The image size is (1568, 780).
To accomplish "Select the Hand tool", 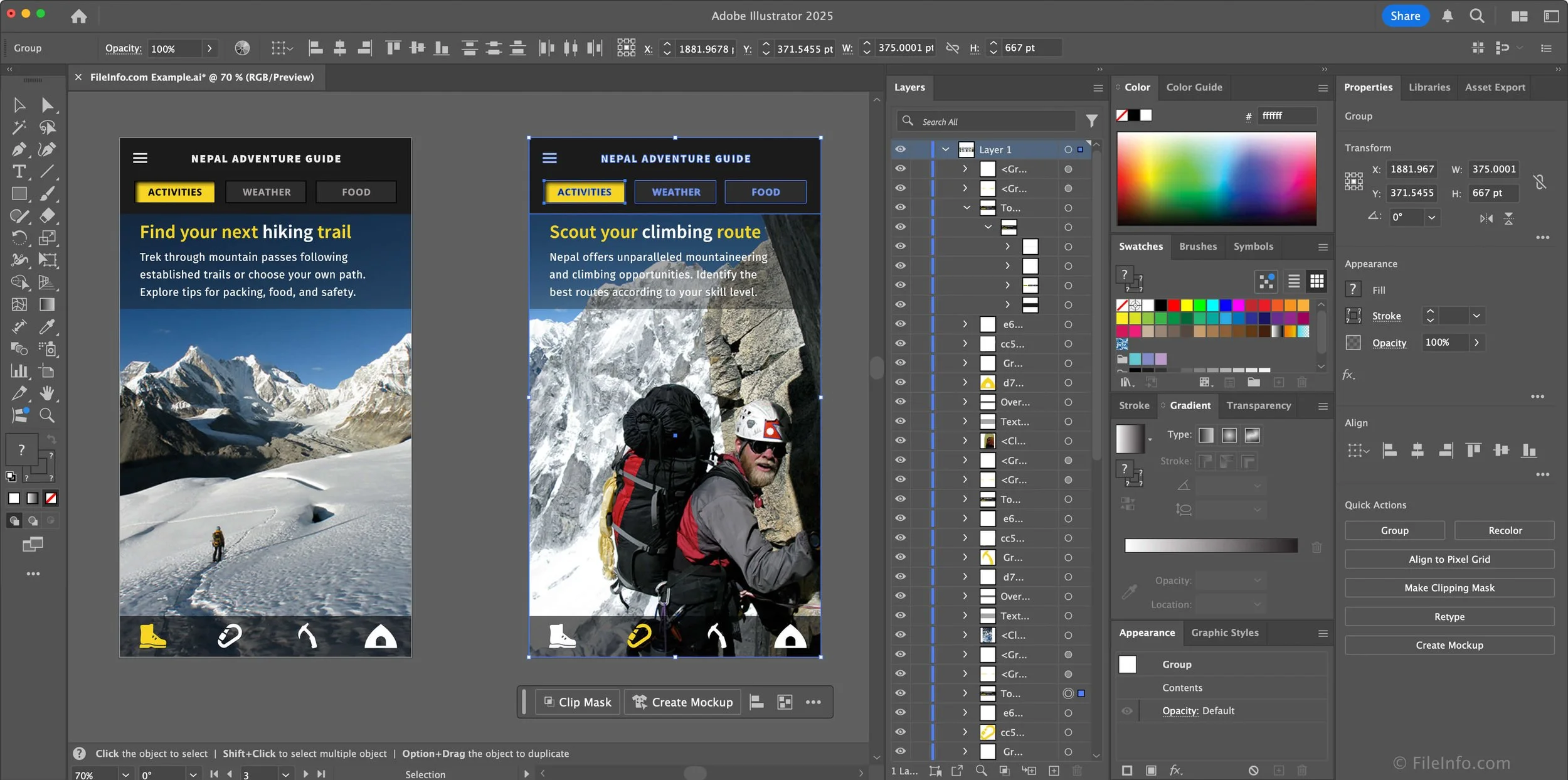I will point(48,392).
